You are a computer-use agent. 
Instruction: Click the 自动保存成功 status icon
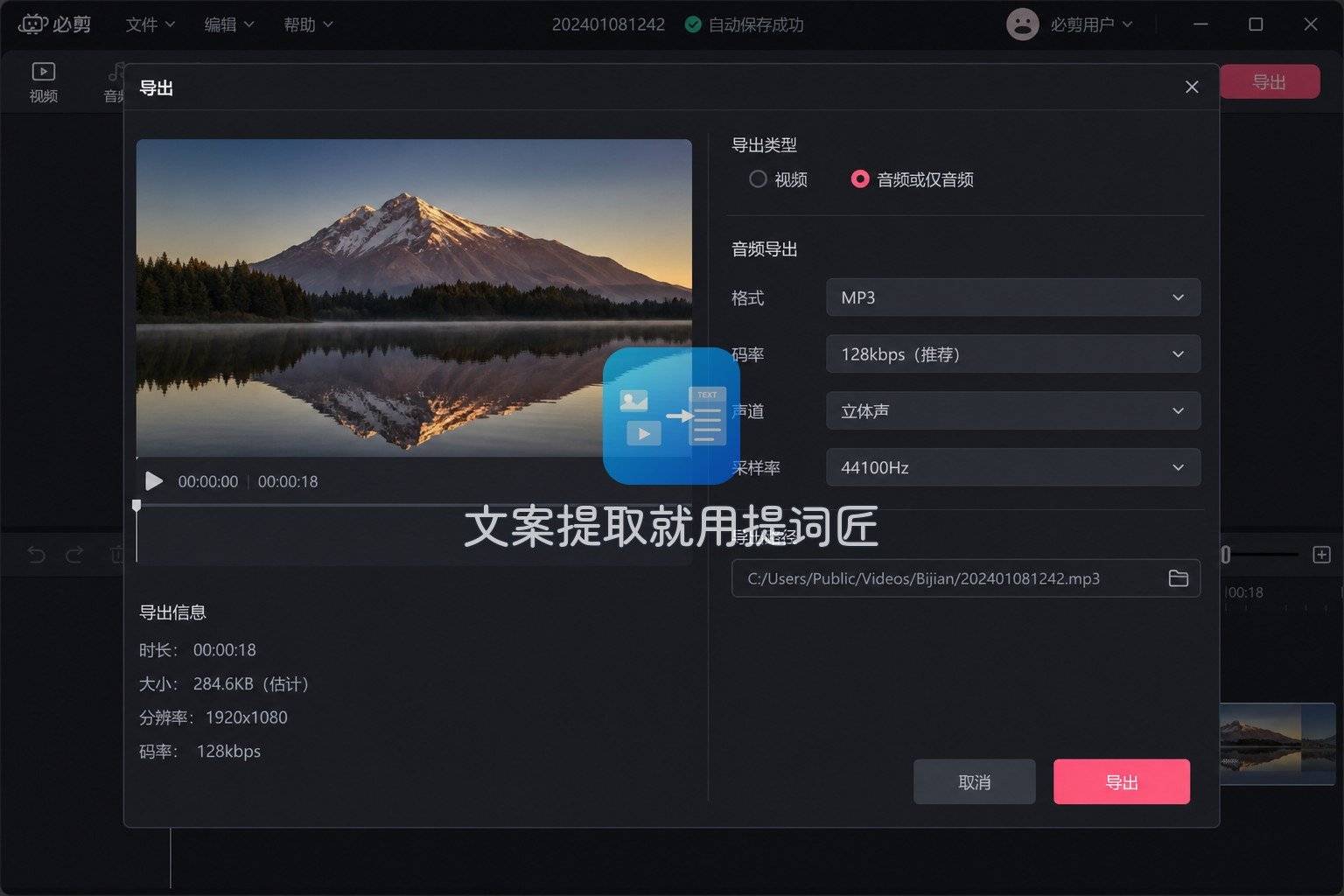tap(693, 24)
